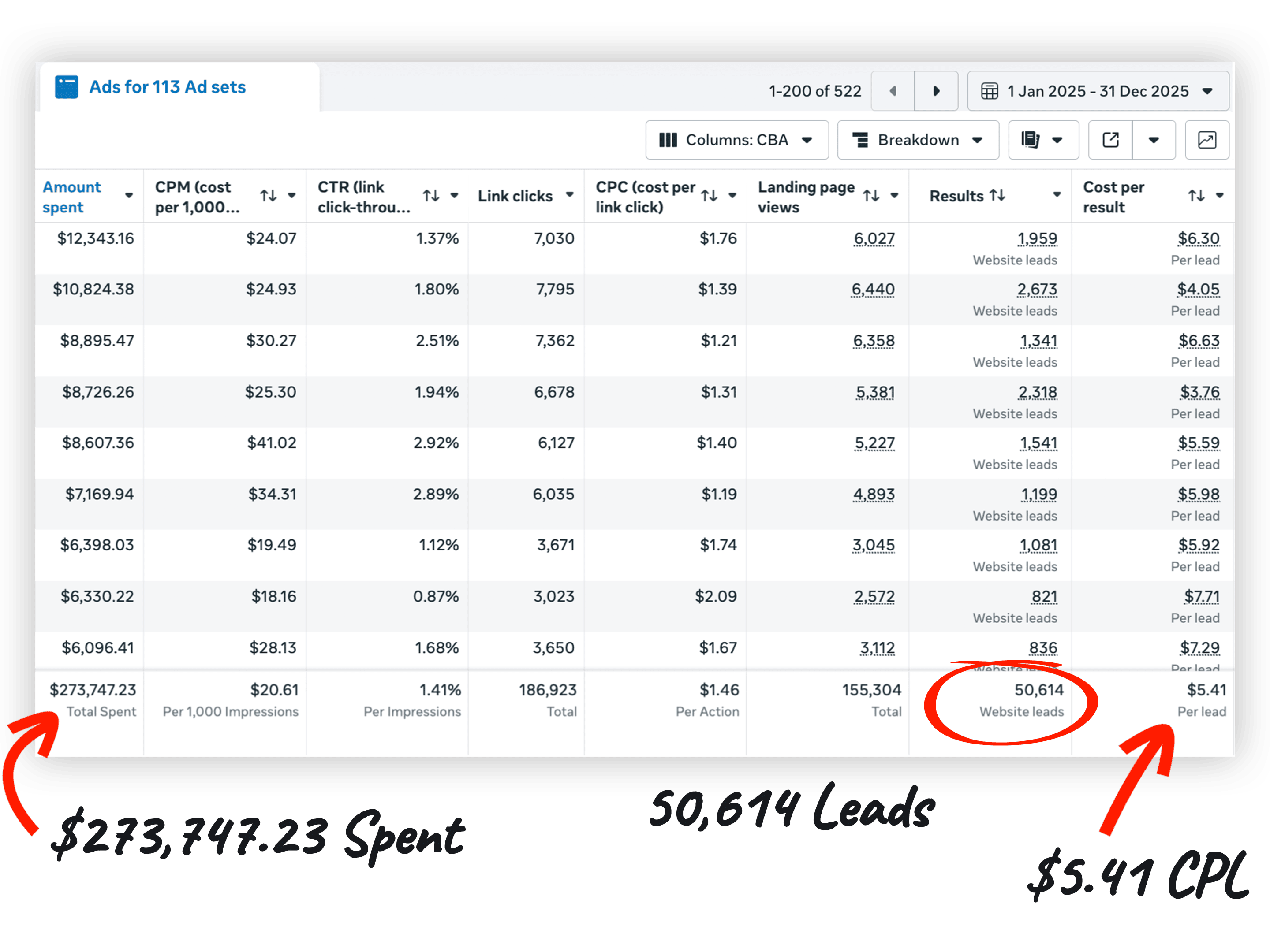The width and height of the screenshot is (1270, 952).
Task: Select the Ads for 113 Ad sets tab
Action: (x=167, y=87)
